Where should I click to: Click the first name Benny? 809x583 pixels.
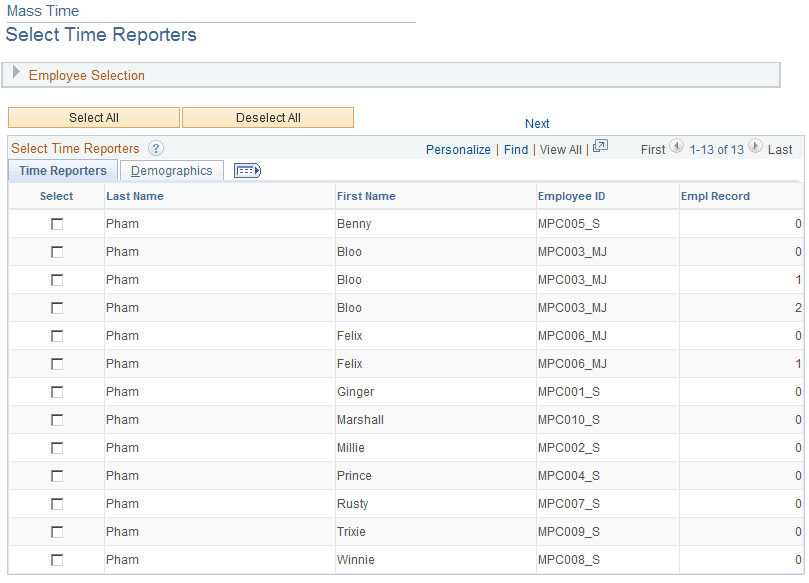[354, 224]
